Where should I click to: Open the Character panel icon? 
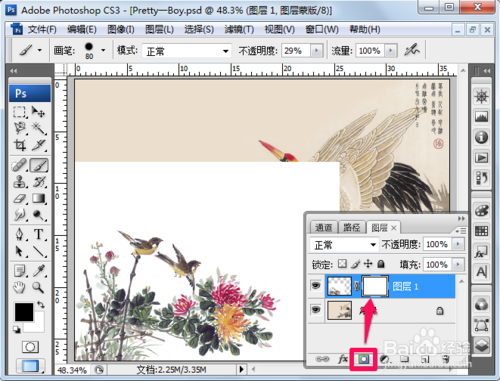481,272
